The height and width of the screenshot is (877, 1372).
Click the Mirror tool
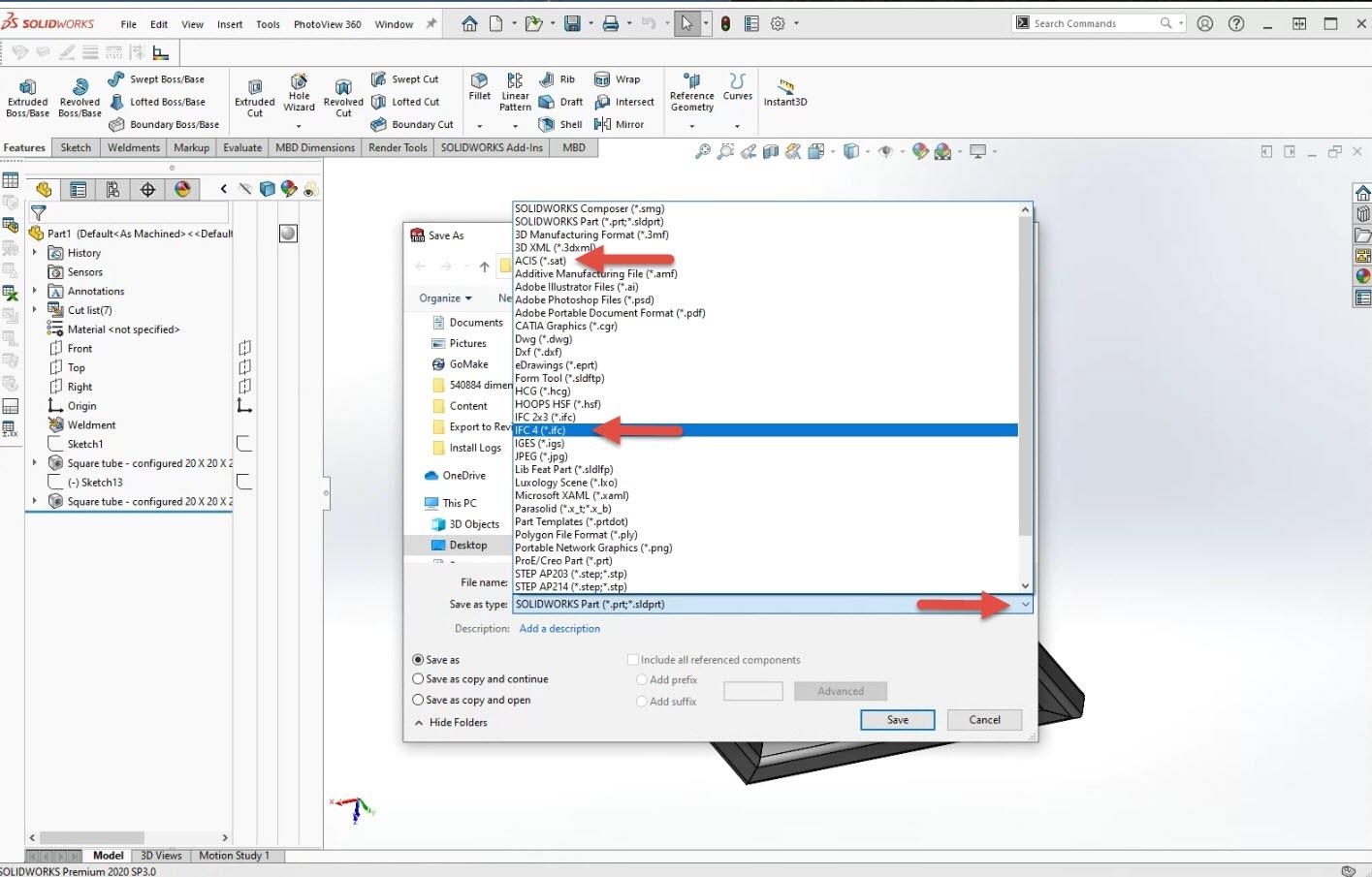(619, 124)
